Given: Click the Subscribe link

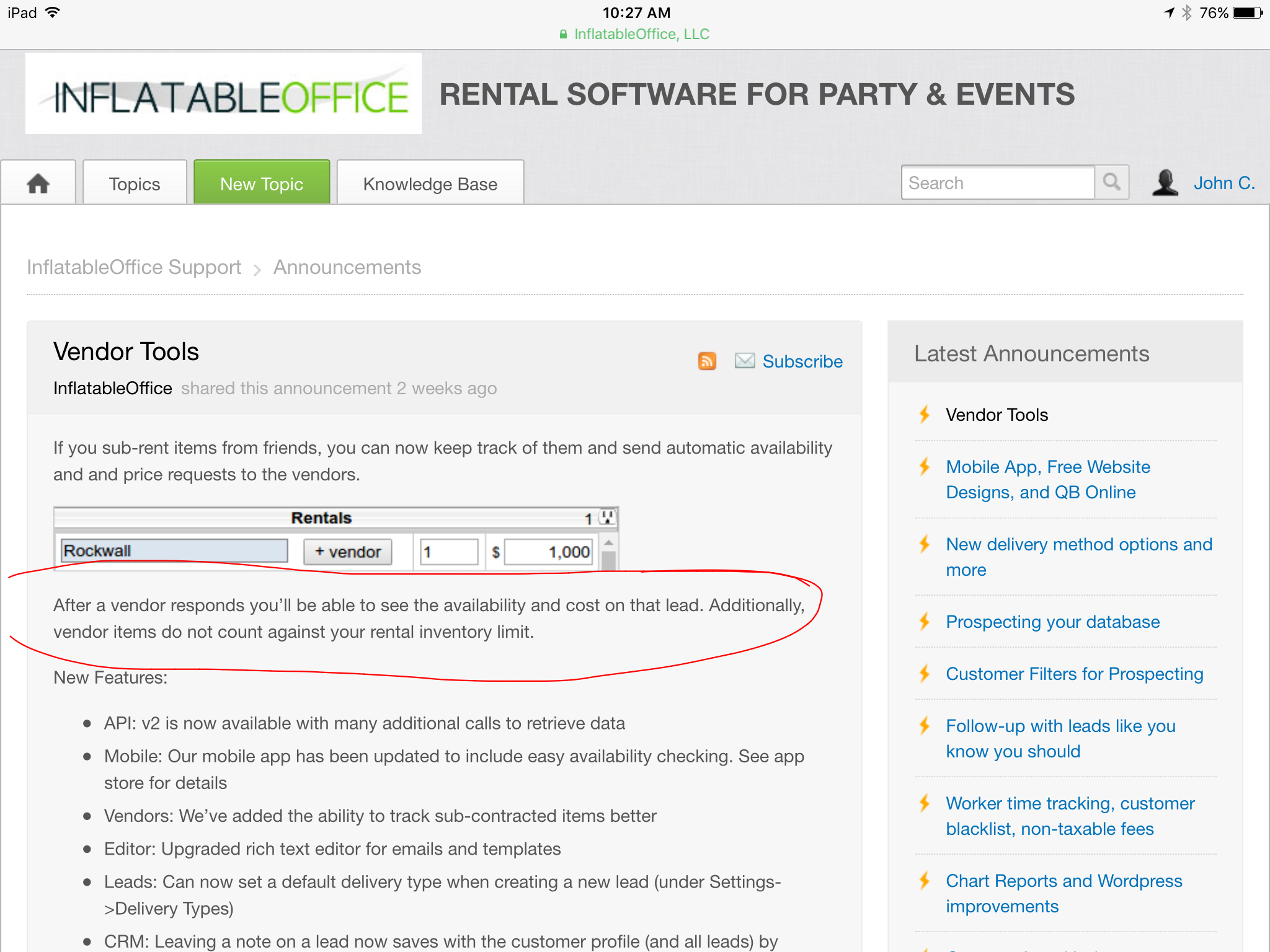Looking at the screenshot, I should coord(802,361).
